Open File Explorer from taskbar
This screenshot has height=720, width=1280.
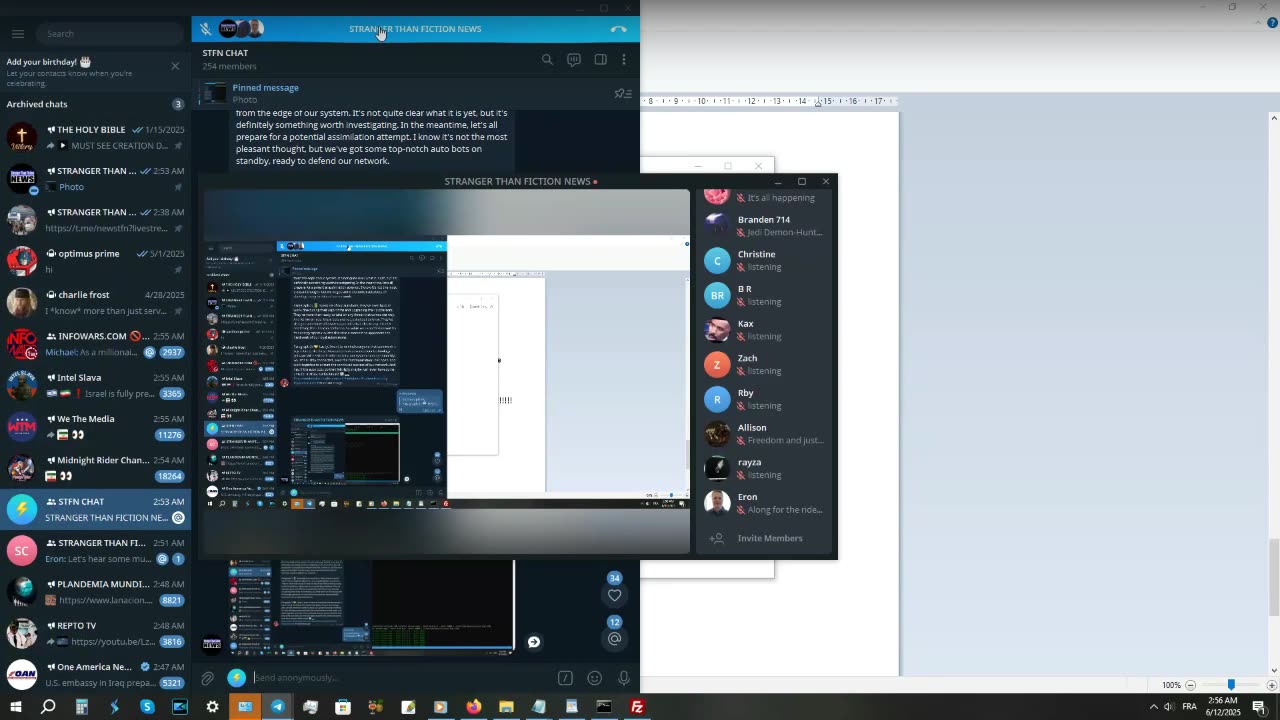coord(506,707)
